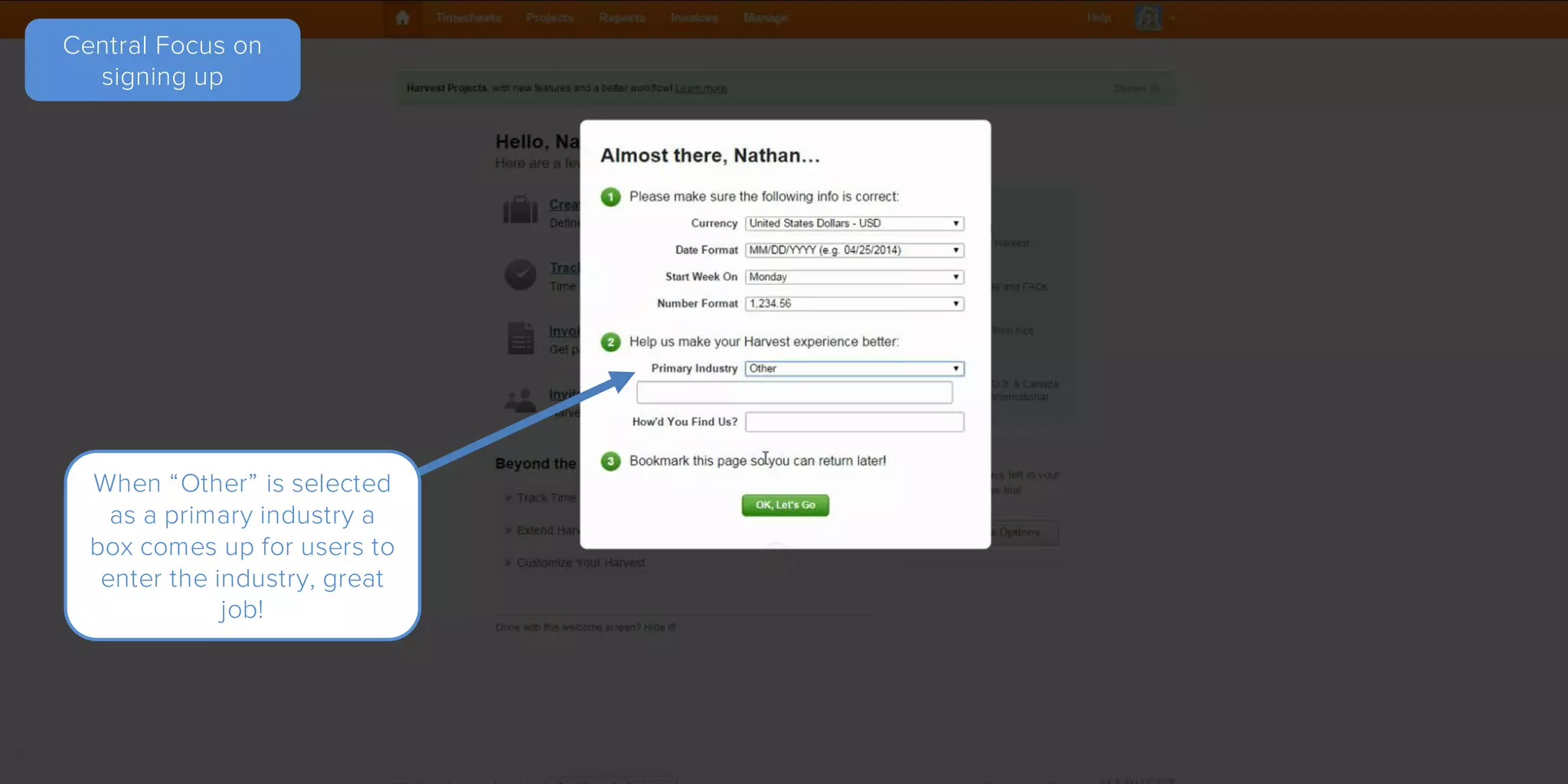
Task: Click the OK, Let's Go button
Action: [x=785, y=505]
